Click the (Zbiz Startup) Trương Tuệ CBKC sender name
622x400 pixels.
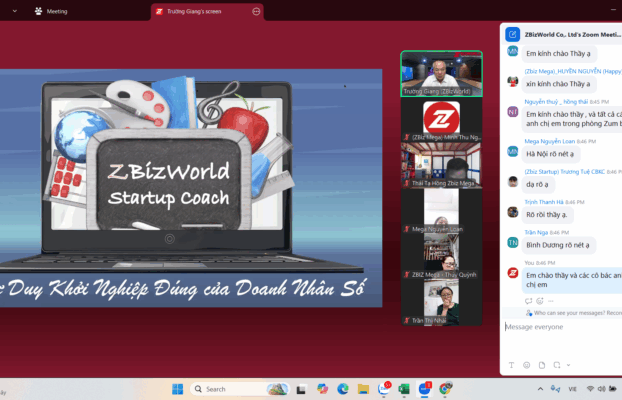point(564,172)
